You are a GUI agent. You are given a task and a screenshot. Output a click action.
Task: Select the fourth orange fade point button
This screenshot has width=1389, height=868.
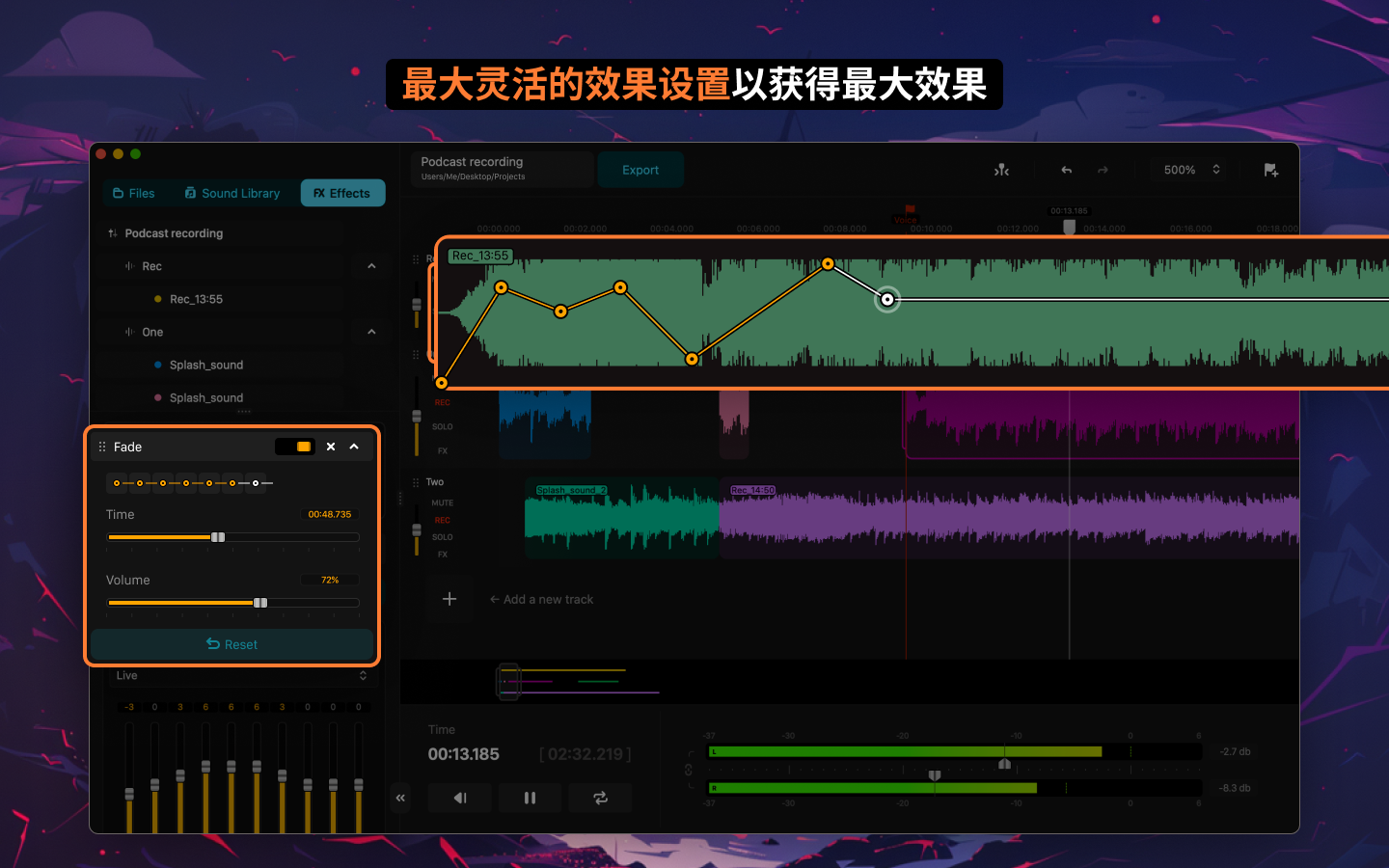pos(186,482)
